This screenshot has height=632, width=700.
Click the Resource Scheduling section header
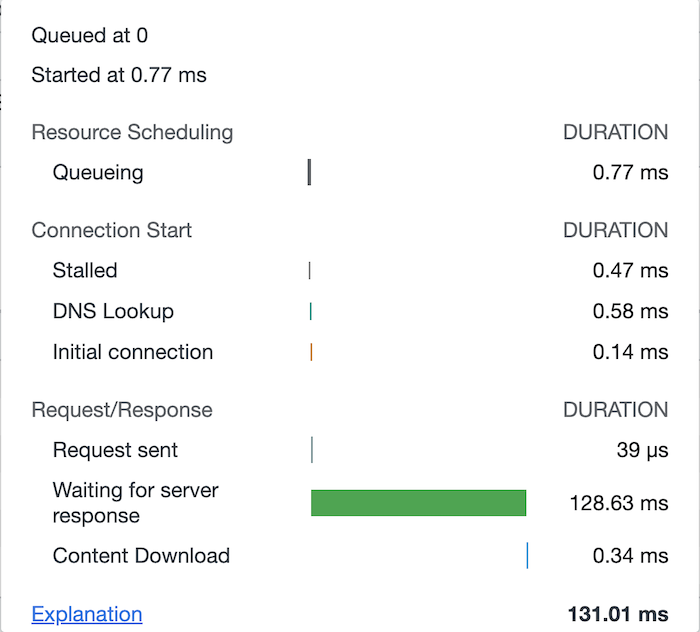[x=132, y=133]
